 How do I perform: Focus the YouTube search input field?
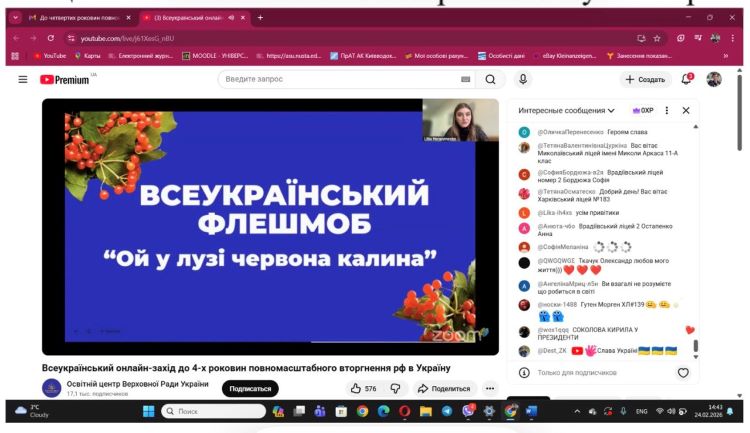pos(341,79)
